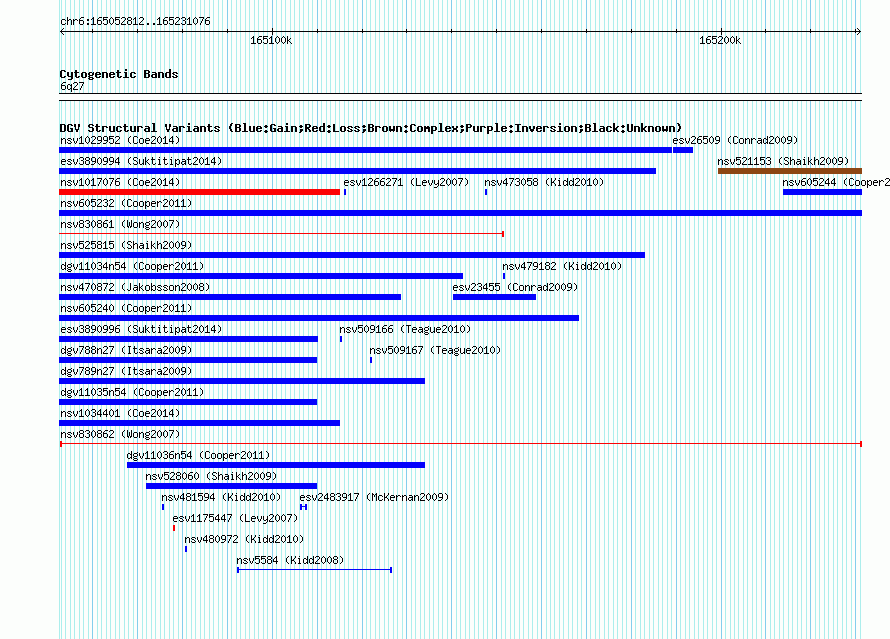Select nsv480972 (Kidd2010) label
Screen dimensions: 890x639
point(244,539)
